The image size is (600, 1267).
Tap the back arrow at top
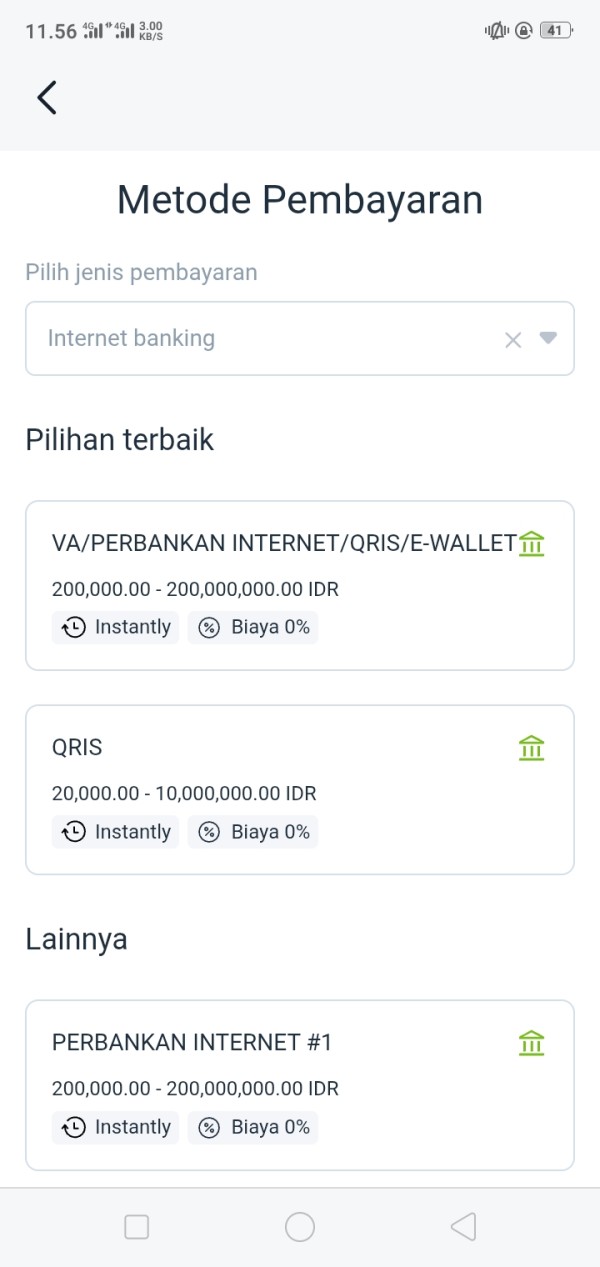tap(47, 97)
